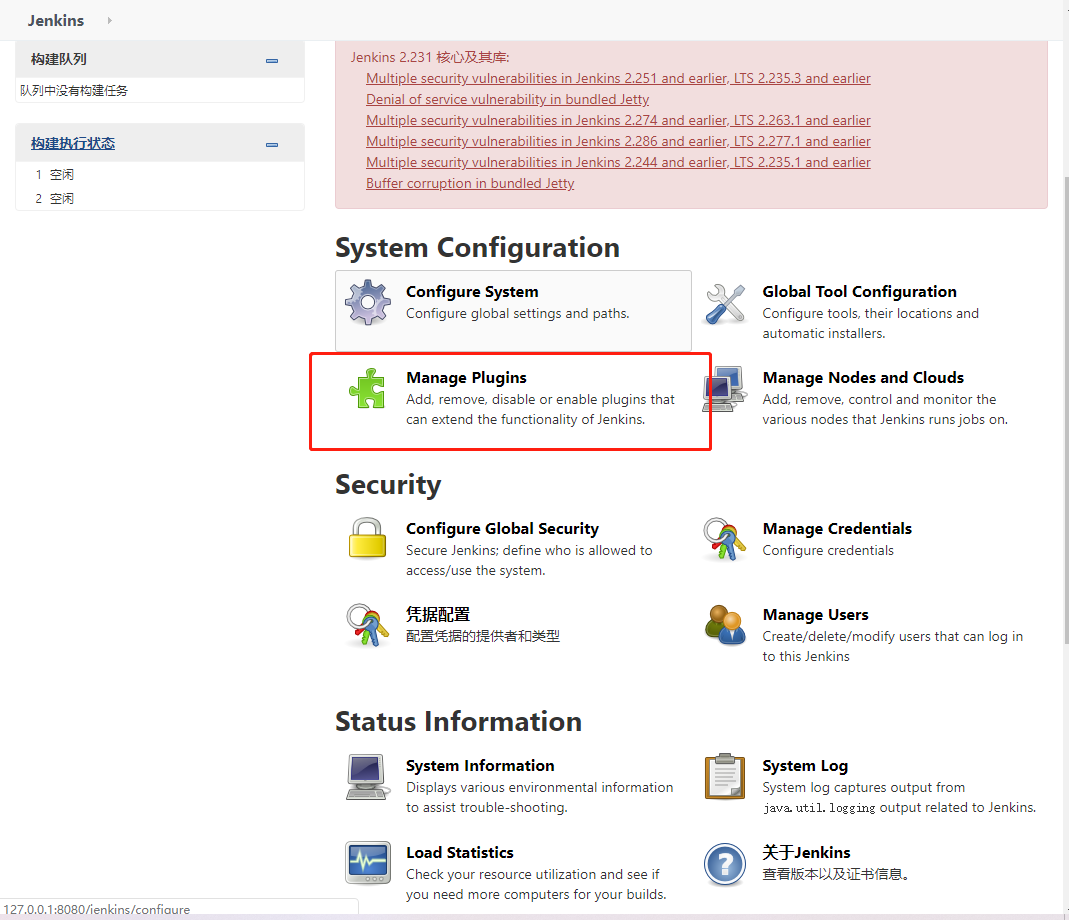
Task: Click the 配置凭据的提供者和类型 description
Action: coord(483,636)
